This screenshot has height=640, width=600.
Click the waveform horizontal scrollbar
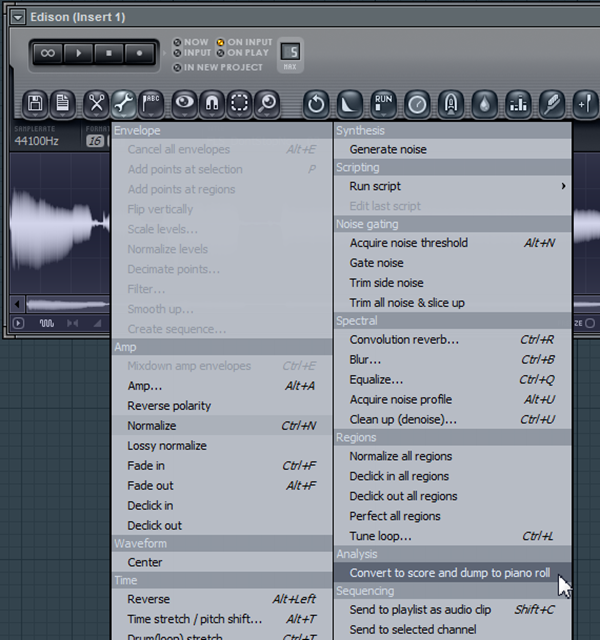tap(60, 304)
